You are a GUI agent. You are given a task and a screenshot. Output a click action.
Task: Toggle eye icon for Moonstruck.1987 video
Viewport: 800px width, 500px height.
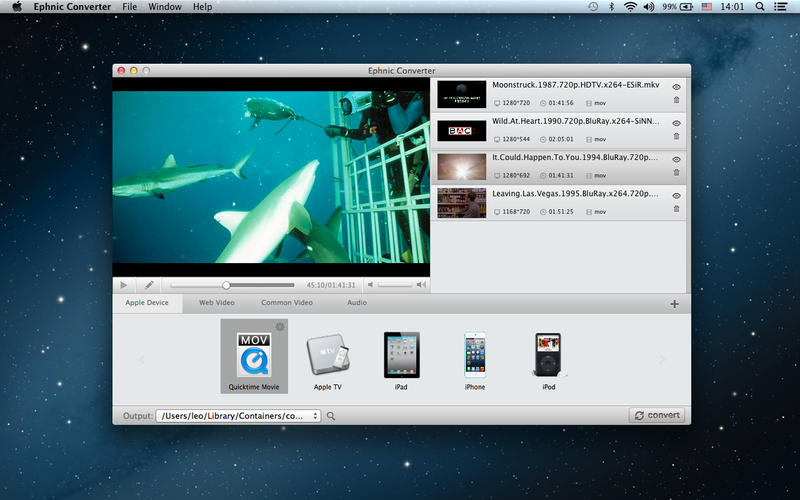click(676, 87)
